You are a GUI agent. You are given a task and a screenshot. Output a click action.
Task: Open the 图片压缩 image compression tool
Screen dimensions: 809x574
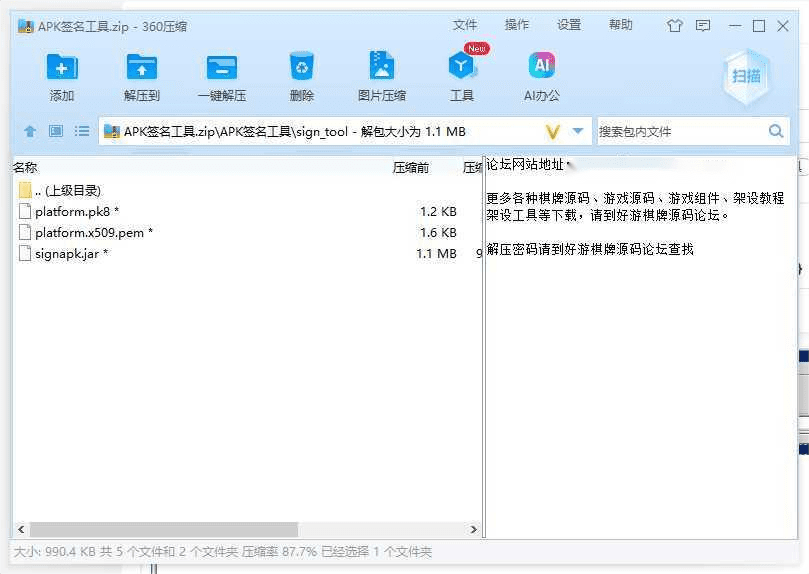382,65
